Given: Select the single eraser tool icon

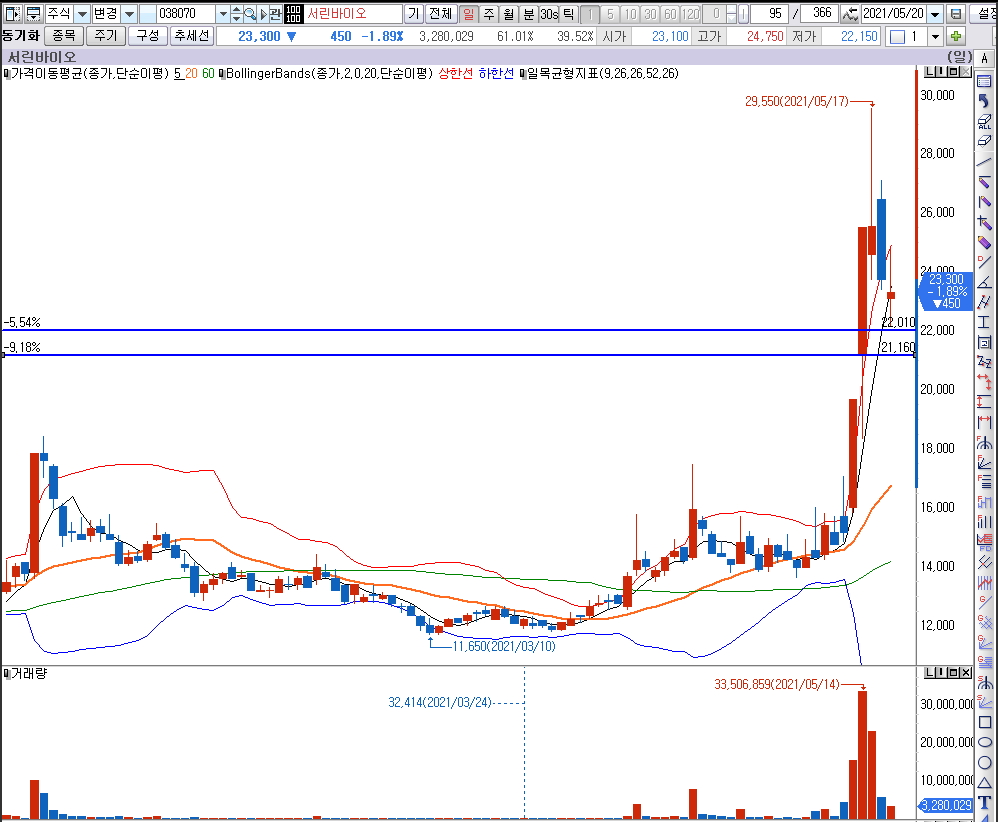Looking at the screenshot, I should (x=985, y=141).
